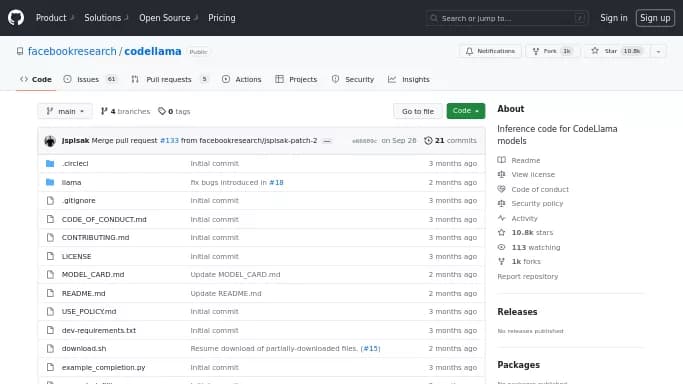683x384 pixels.
Task: Click the repository icon beside facebookresearch
Action: click(x=20, y=51)
